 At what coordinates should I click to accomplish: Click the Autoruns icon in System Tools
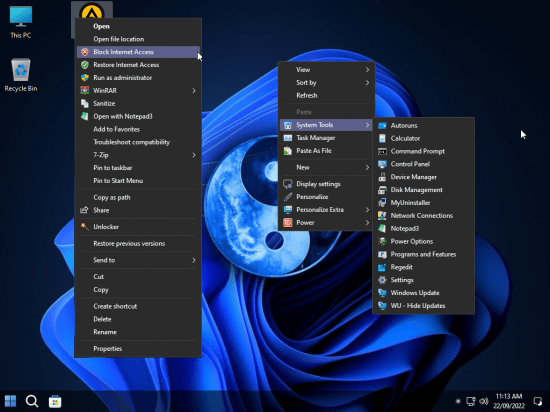point(382,126)
